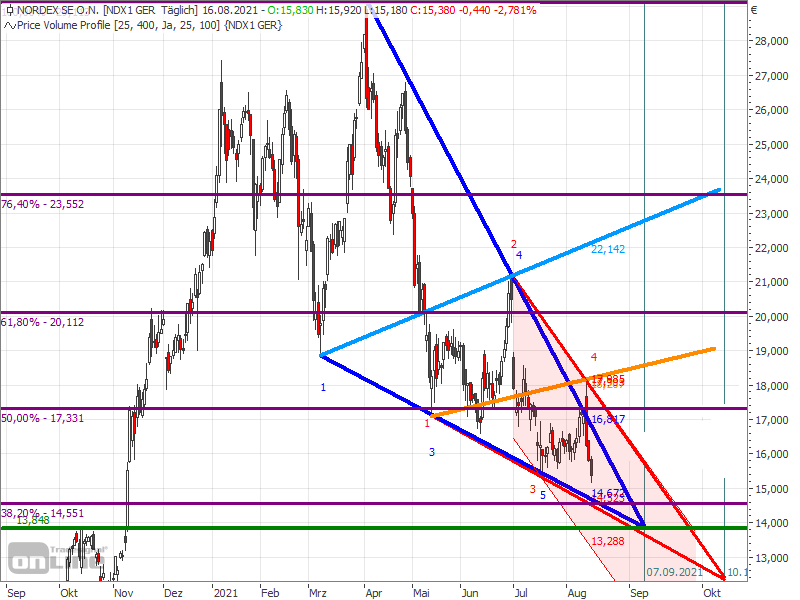Click the blue wave number 3
Image resolution: width=800 pixels, height=600 pixels.
432,452
